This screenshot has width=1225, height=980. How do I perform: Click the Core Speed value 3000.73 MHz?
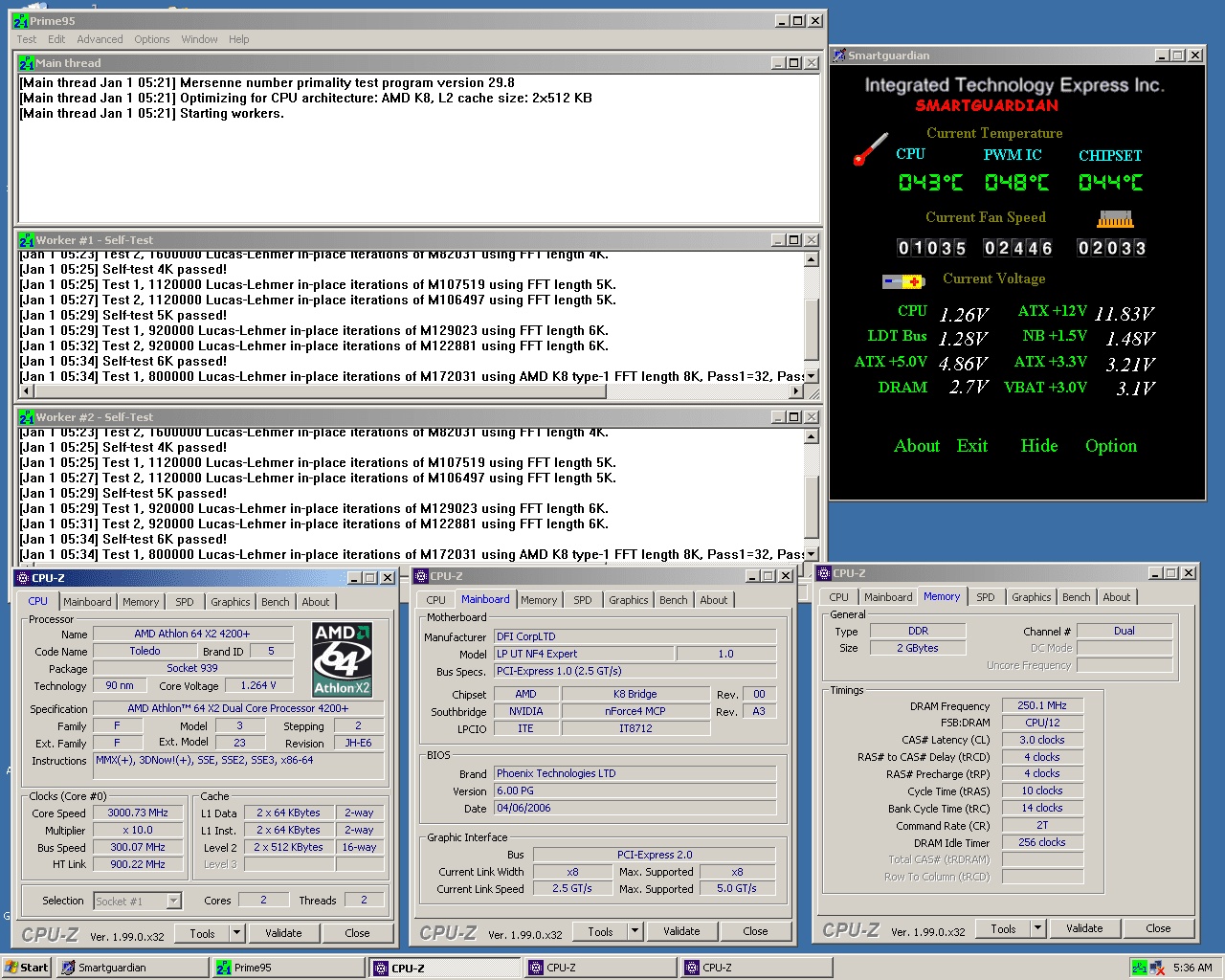click(138, 813)
